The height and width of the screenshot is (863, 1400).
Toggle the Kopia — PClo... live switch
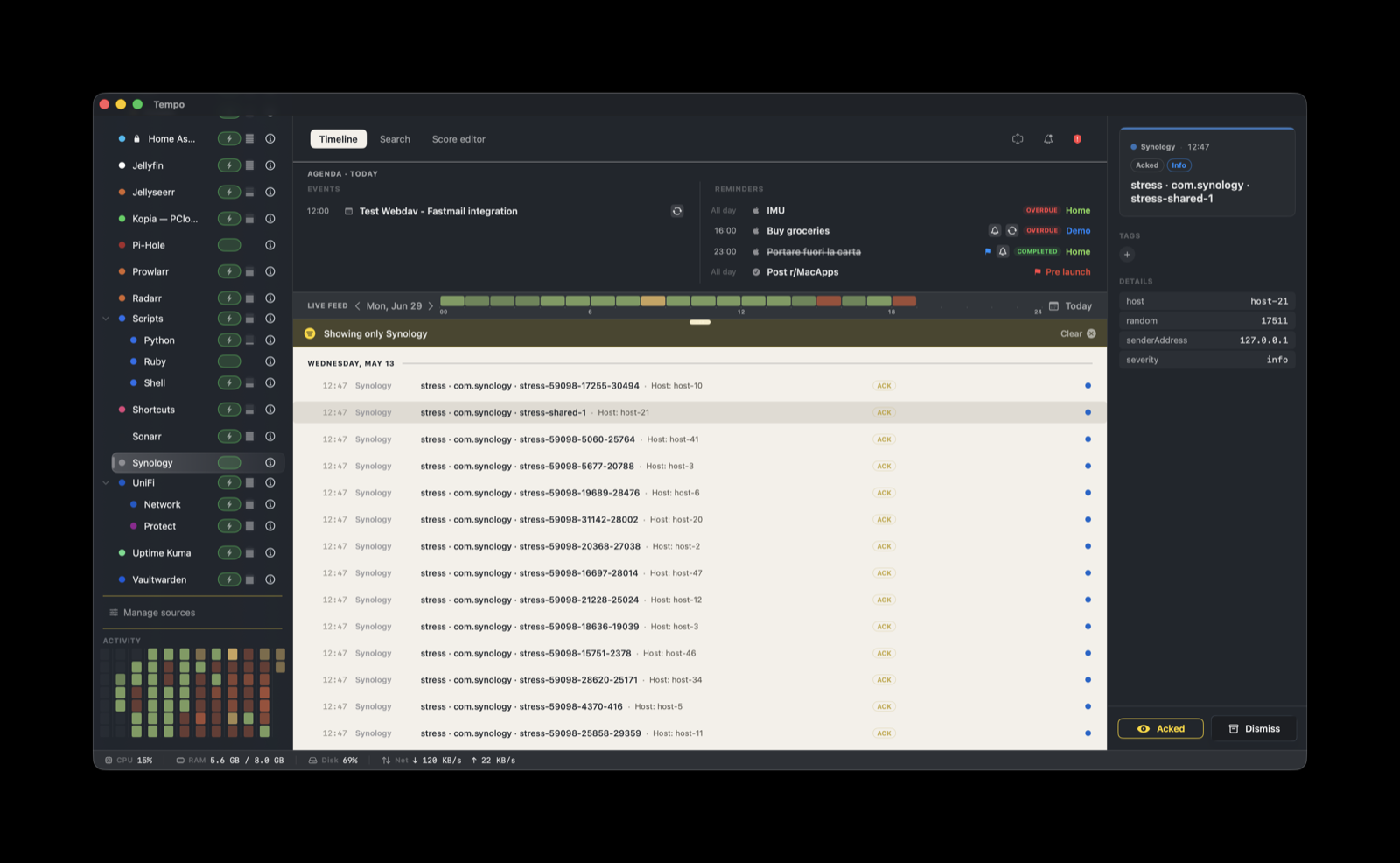pyautogui.click(x=229, y=219)
